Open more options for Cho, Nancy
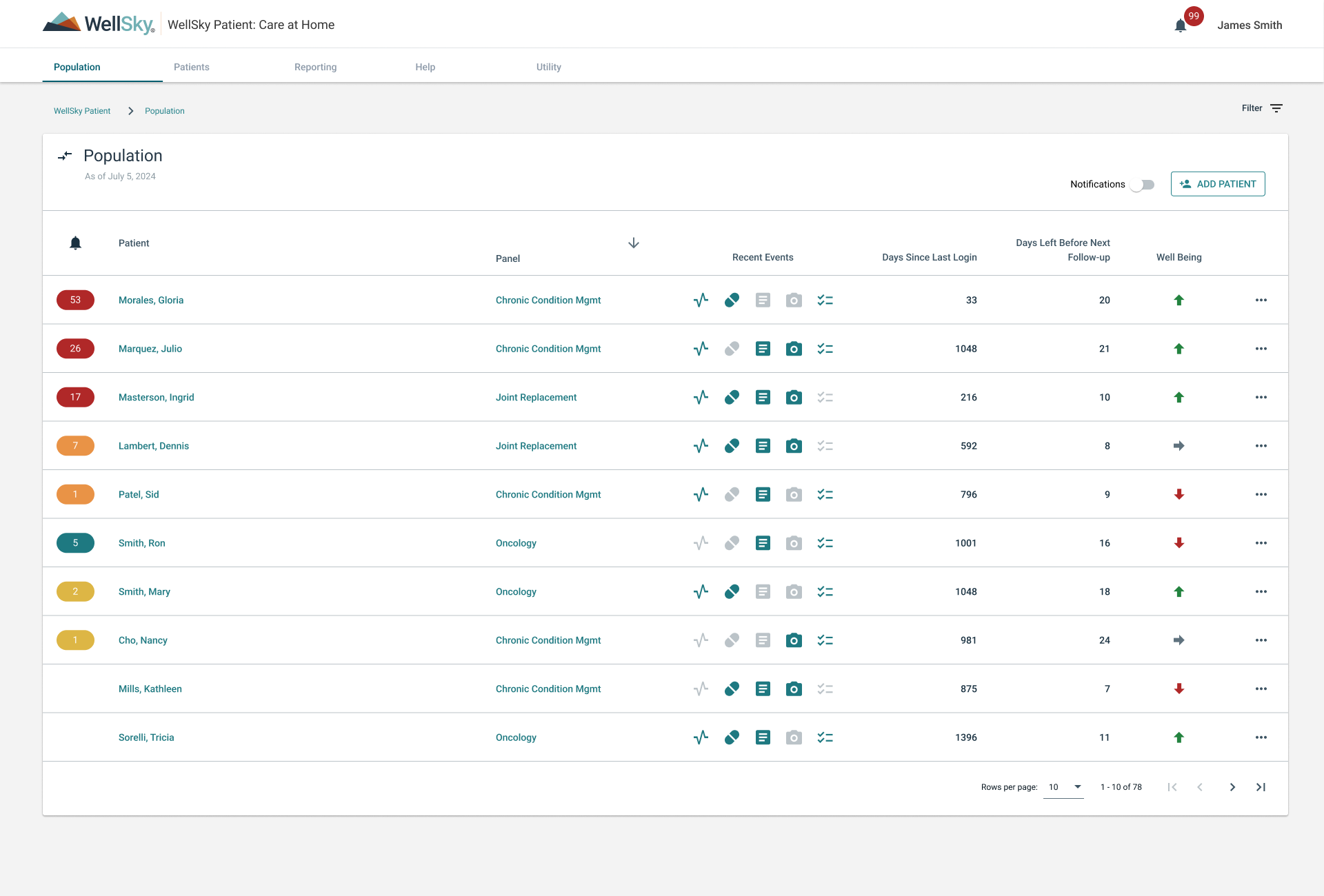This screenshot has height=896, width=1324. pos(1261,640)
